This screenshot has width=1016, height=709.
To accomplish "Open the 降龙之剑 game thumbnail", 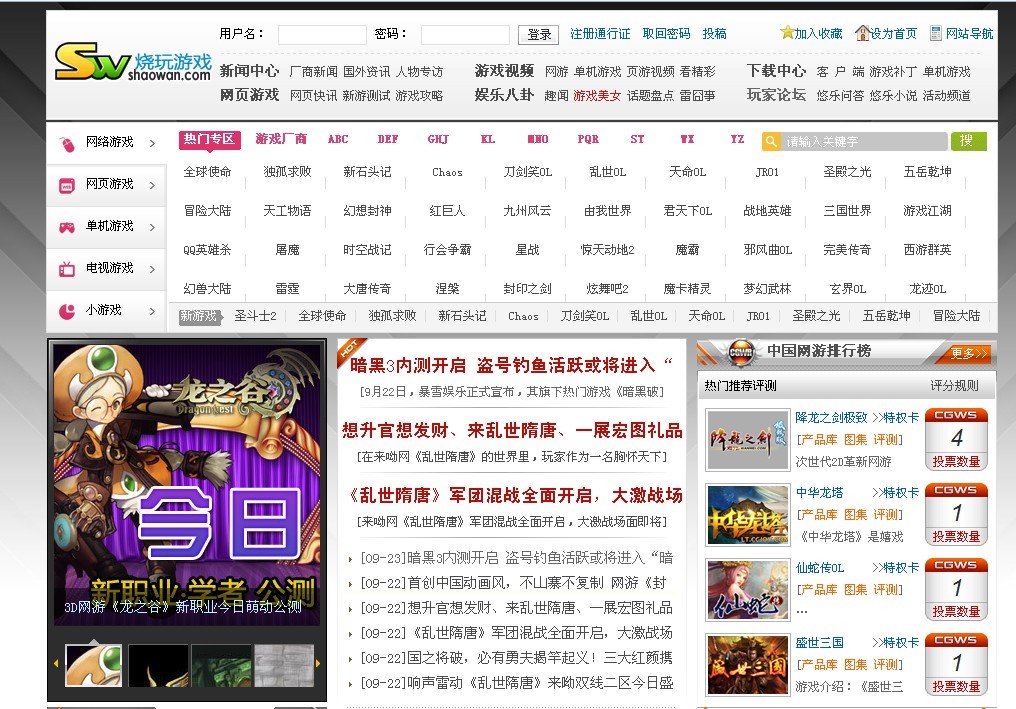I will pyautogui.click(x=748, y=439).
